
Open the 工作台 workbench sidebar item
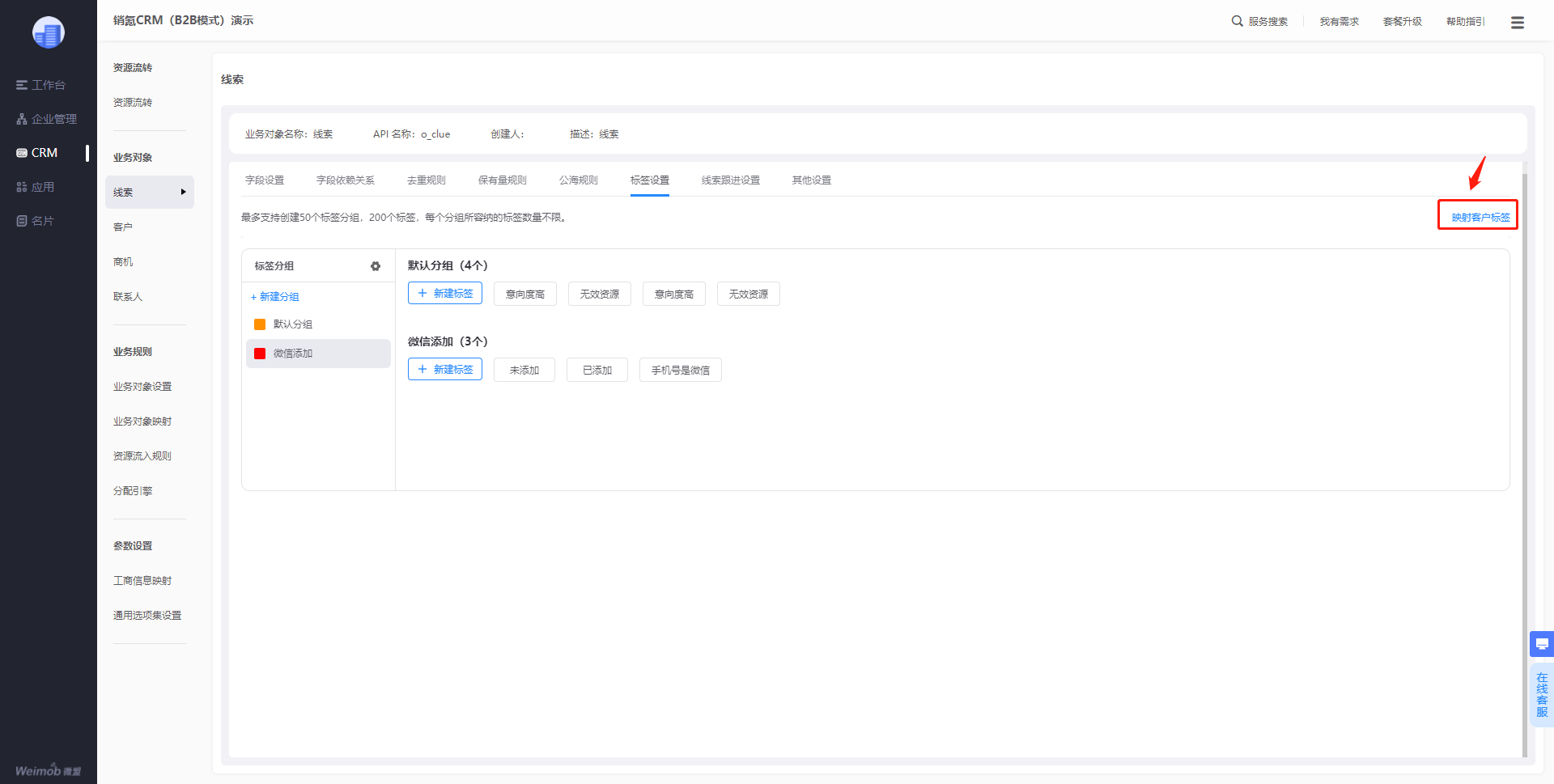pyautogui.click(x=40, y=85)
